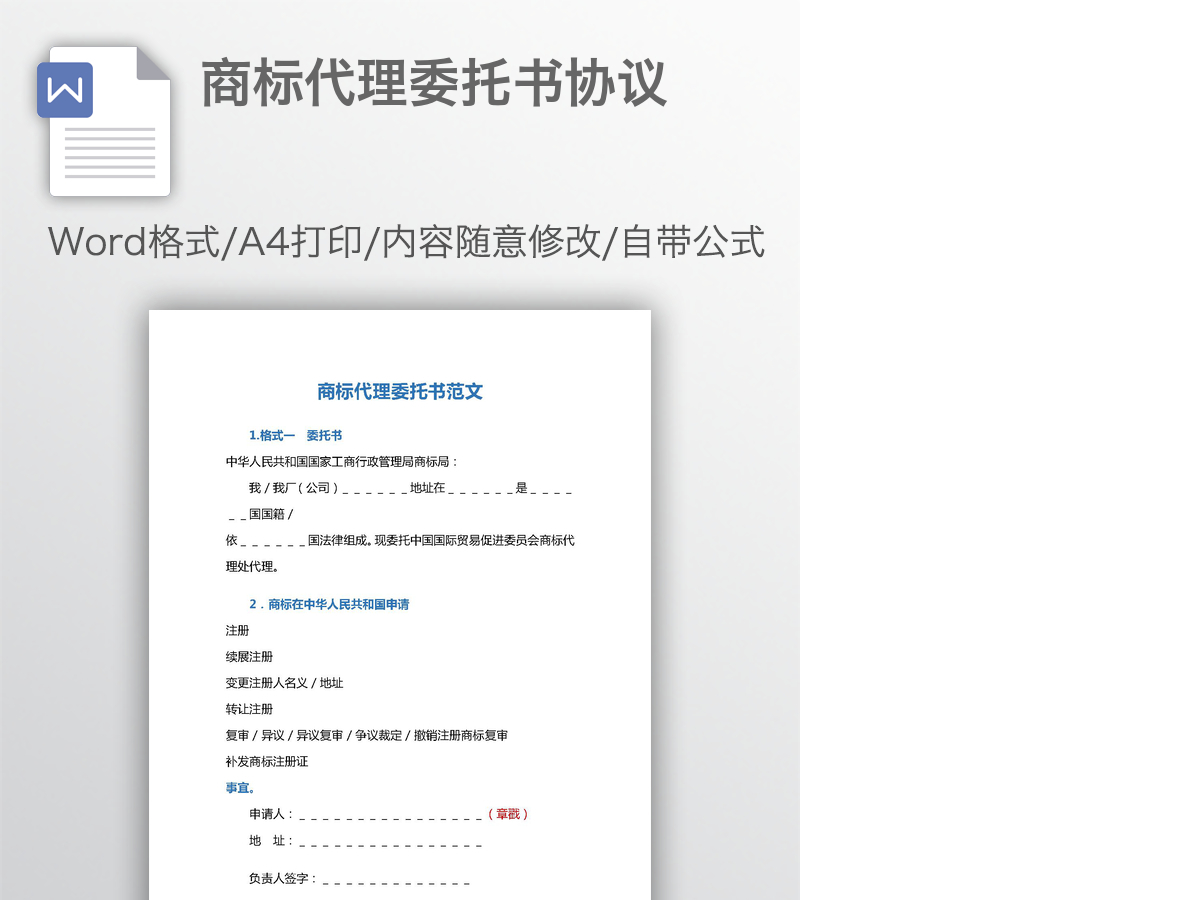Image resolution: width=1200 pixels, height=900 pixels.
Task: Click the line starting 依＿＿＿＿＿＿国法律组成
Action: (400, 541)
